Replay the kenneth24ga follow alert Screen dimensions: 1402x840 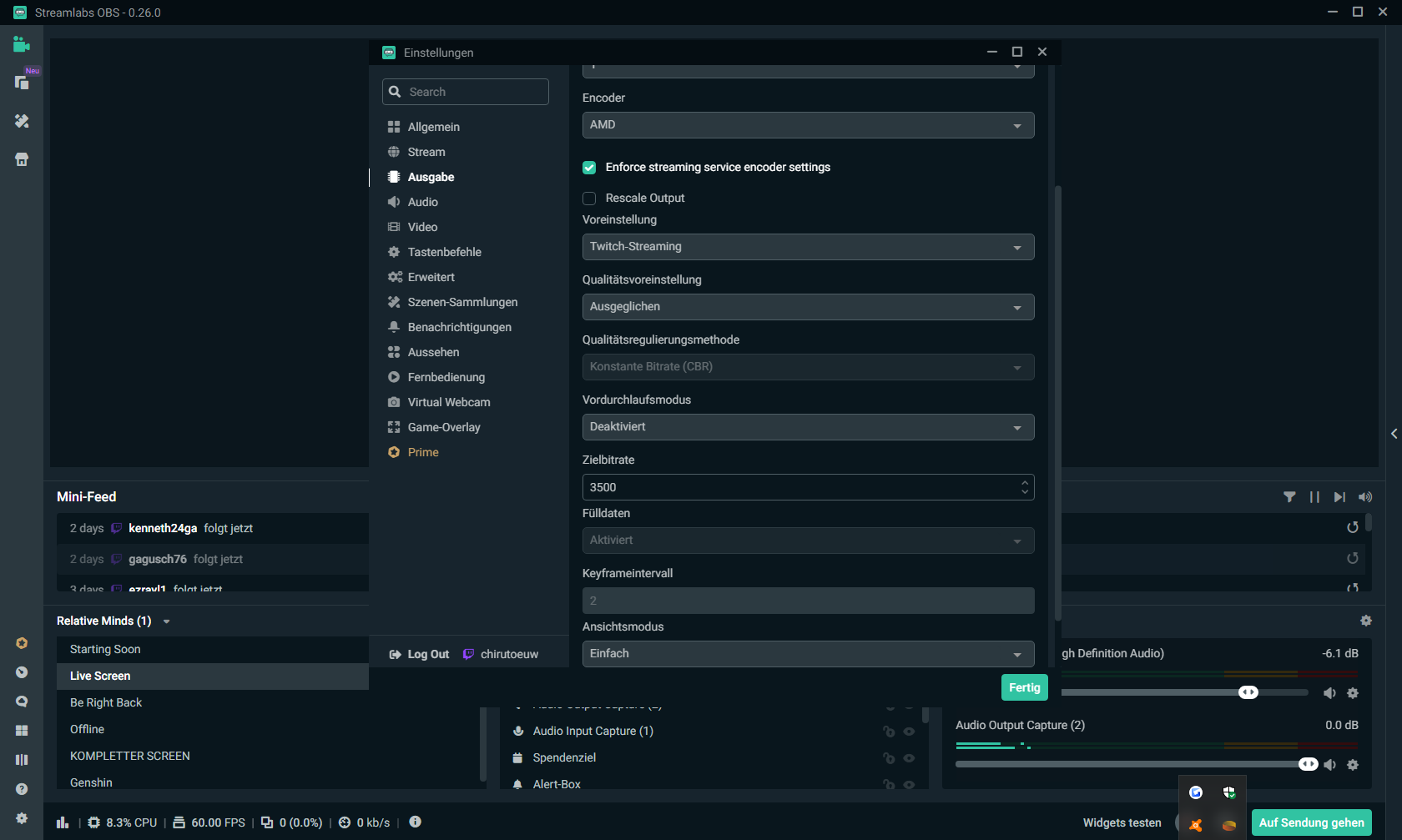[x=1353, y=527]
